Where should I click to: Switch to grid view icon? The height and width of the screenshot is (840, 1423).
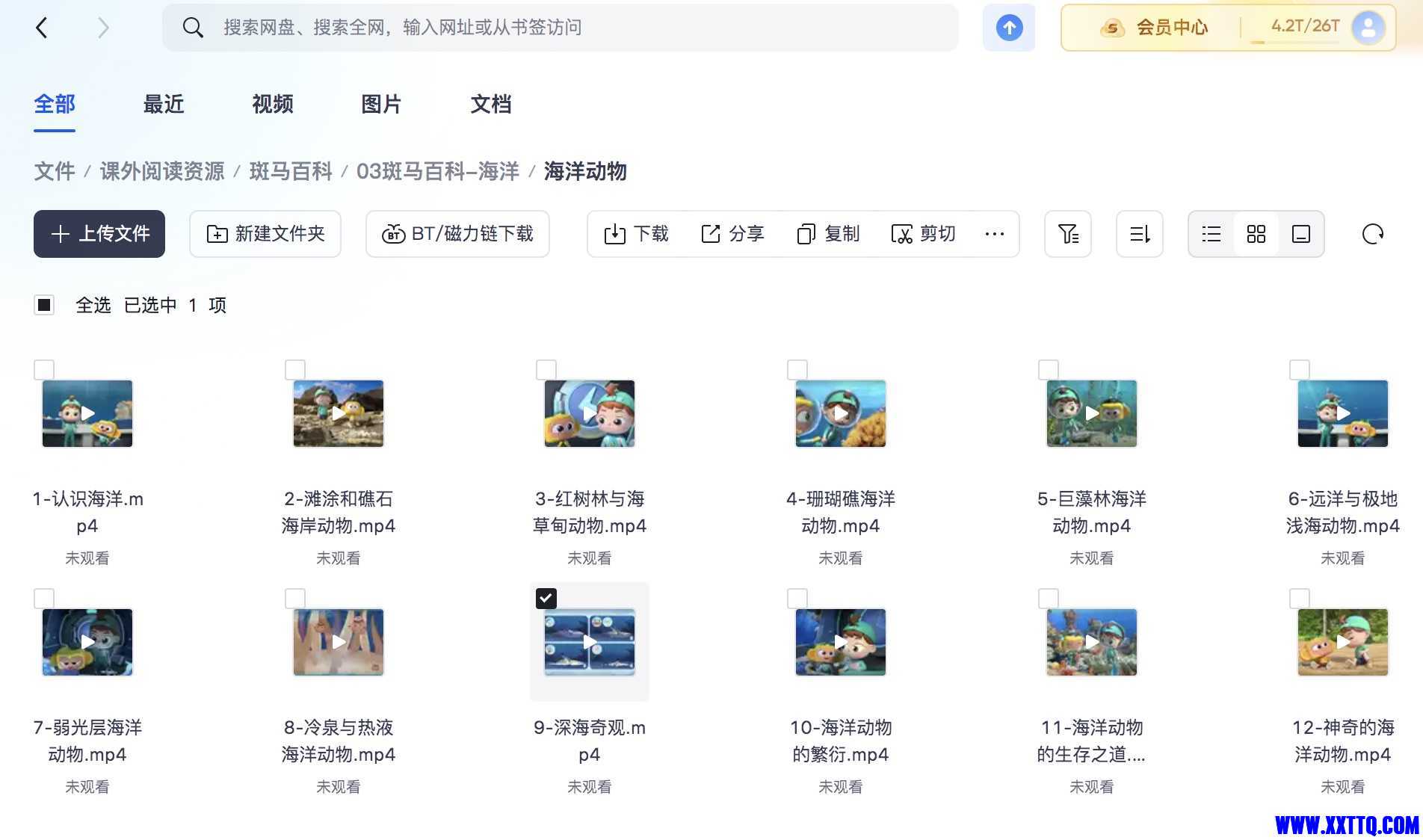pos(1256,234)
